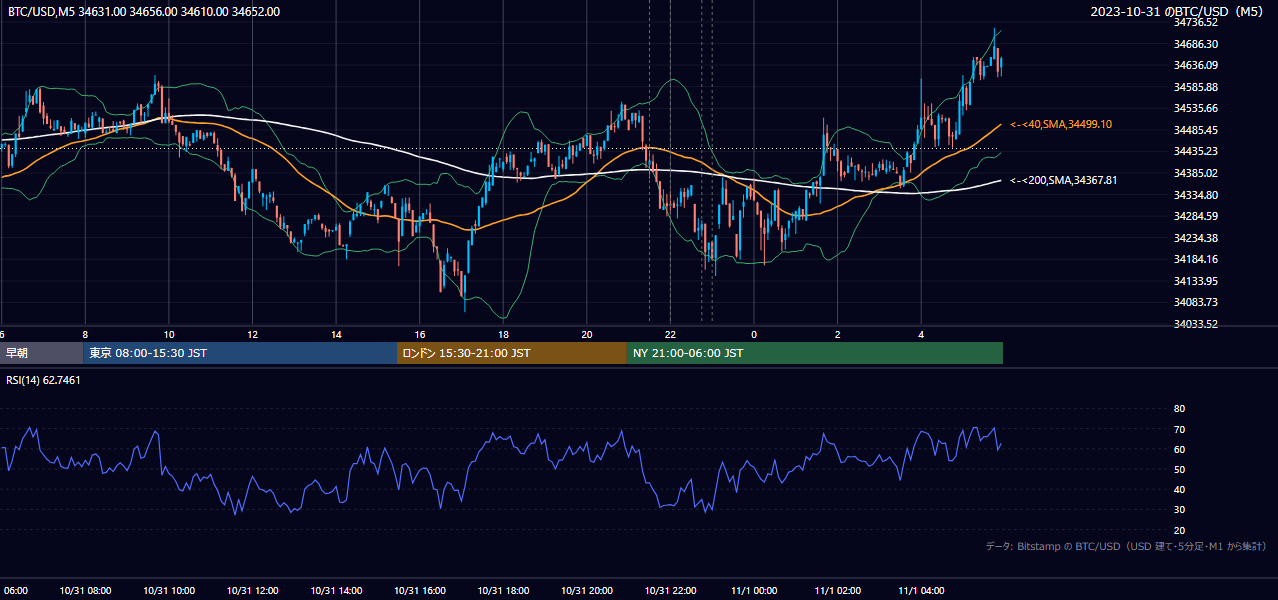Image resolution: width=1278 pixels, height=600 pixels.
Task: Click the bottom time label 10/31 10:00
Action: (x=169, y=590)
